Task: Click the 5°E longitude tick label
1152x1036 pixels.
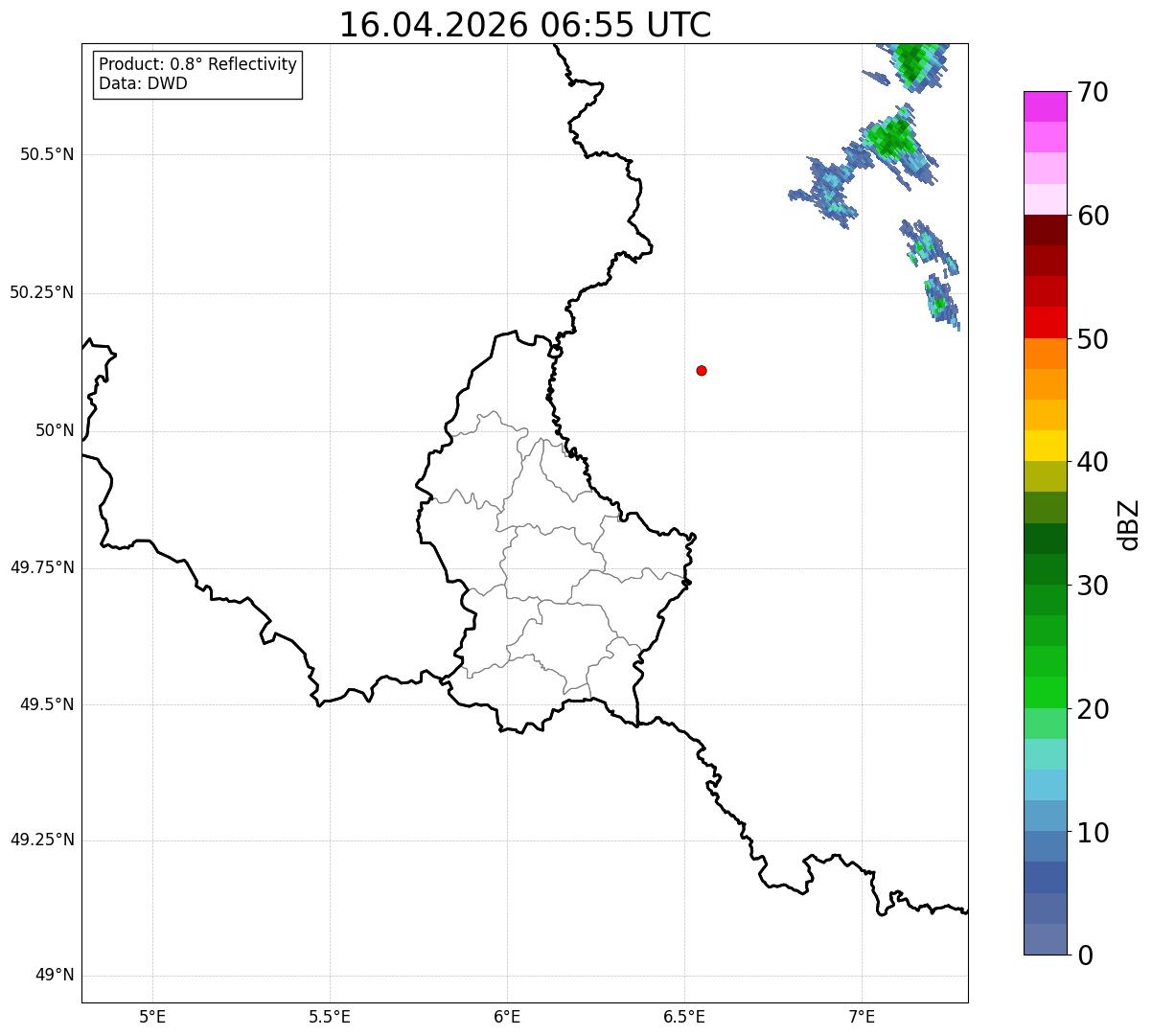Action: (152, 1016)
